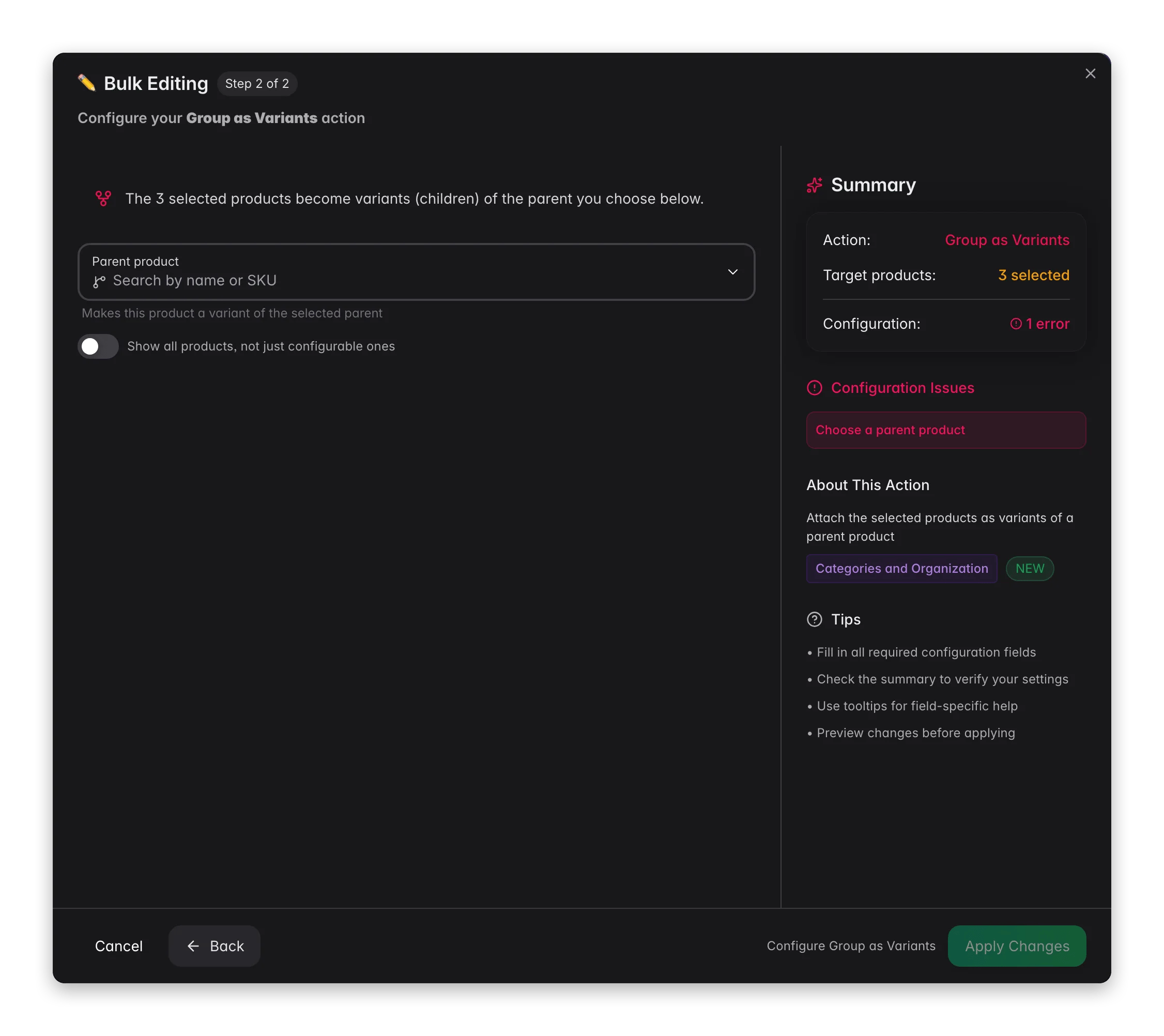
Task: Click Apply Changes button
Action: 1017,946
